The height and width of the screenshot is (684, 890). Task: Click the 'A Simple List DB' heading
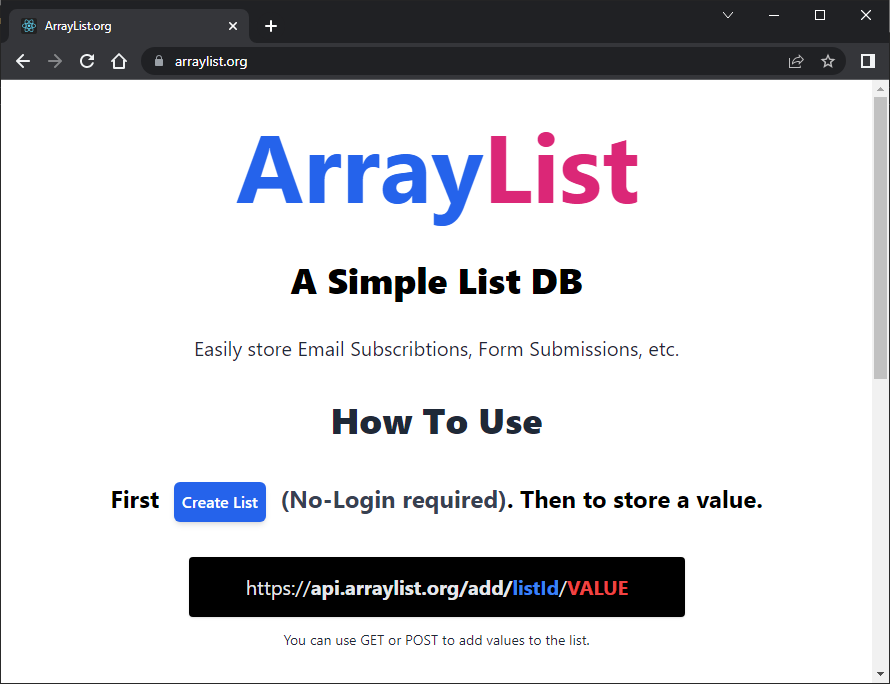click(436, 282)
